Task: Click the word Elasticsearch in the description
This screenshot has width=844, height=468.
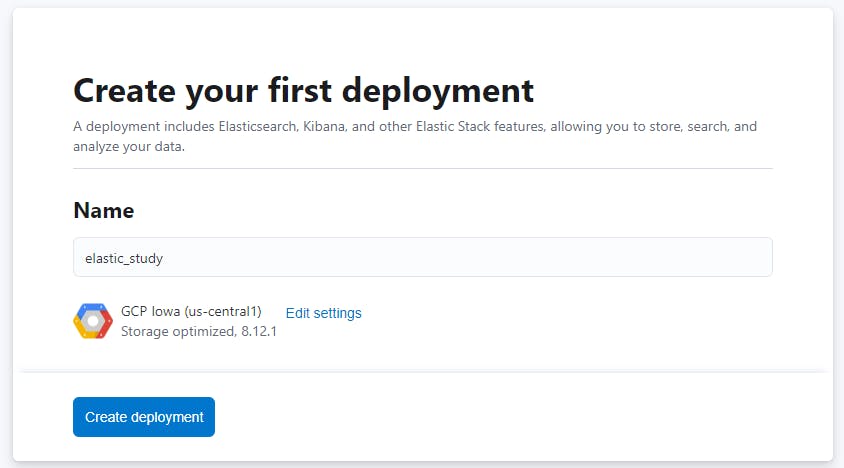Action: pyautogui.click(x=258, y=127)
